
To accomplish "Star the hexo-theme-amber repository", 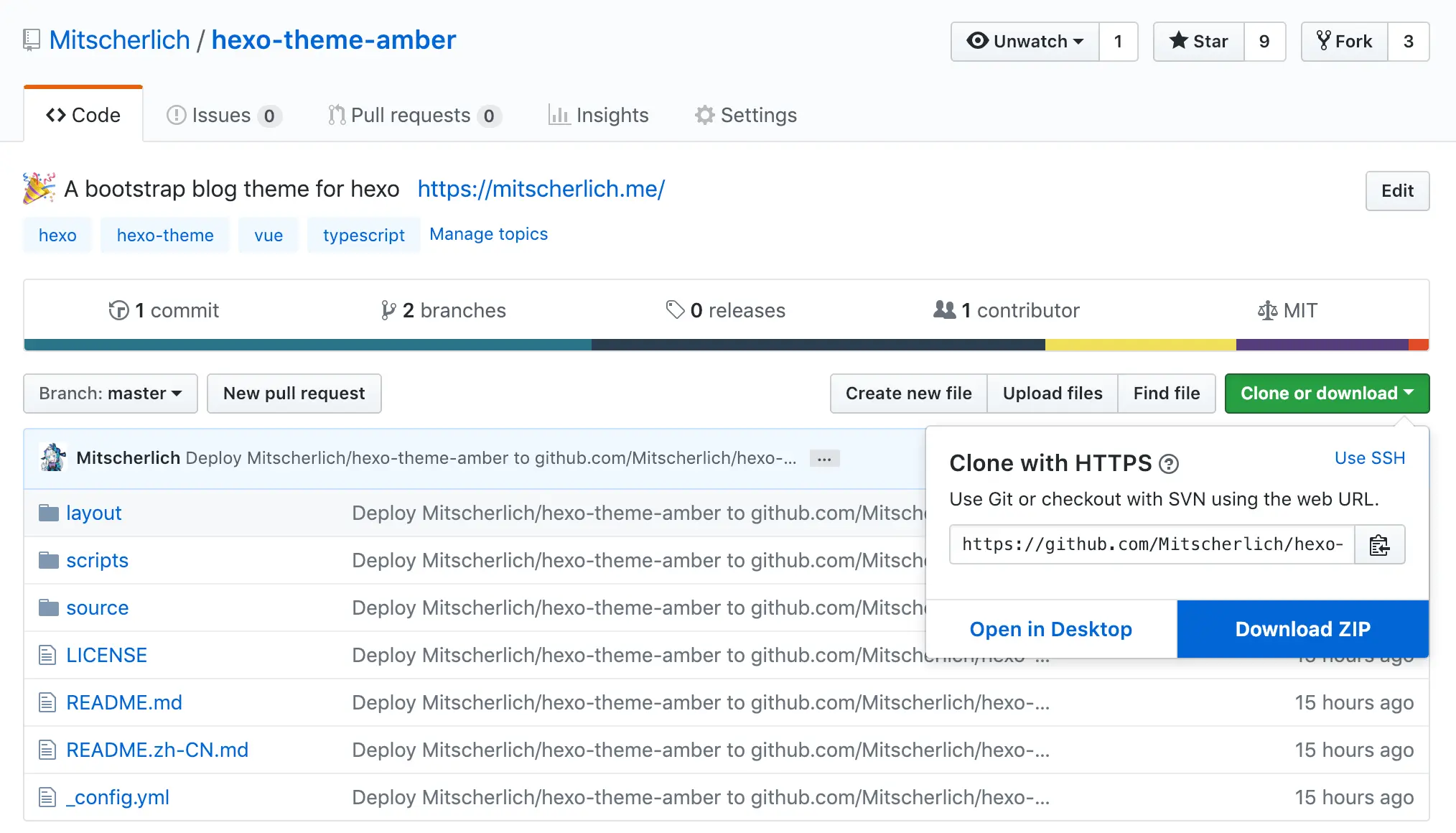I will coord(1198,42).
